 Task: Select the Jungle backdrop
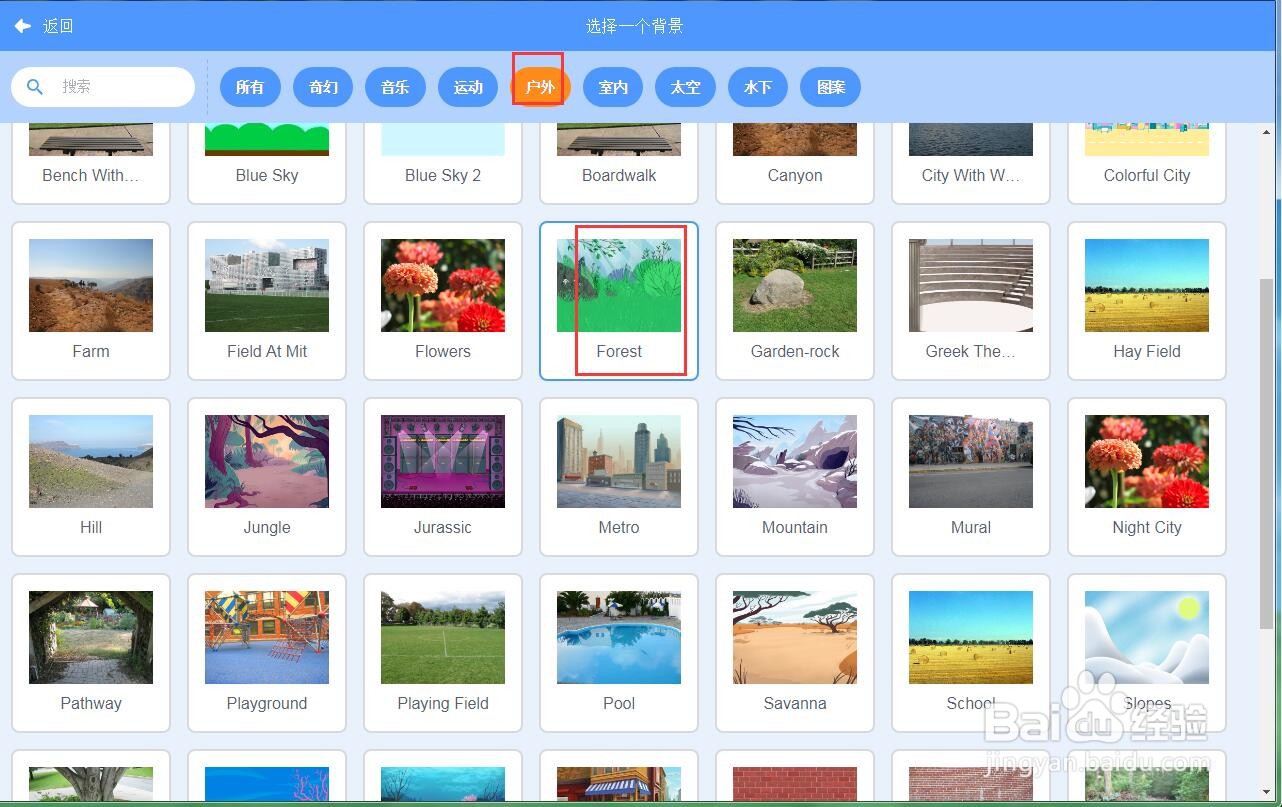pos(267,477)
